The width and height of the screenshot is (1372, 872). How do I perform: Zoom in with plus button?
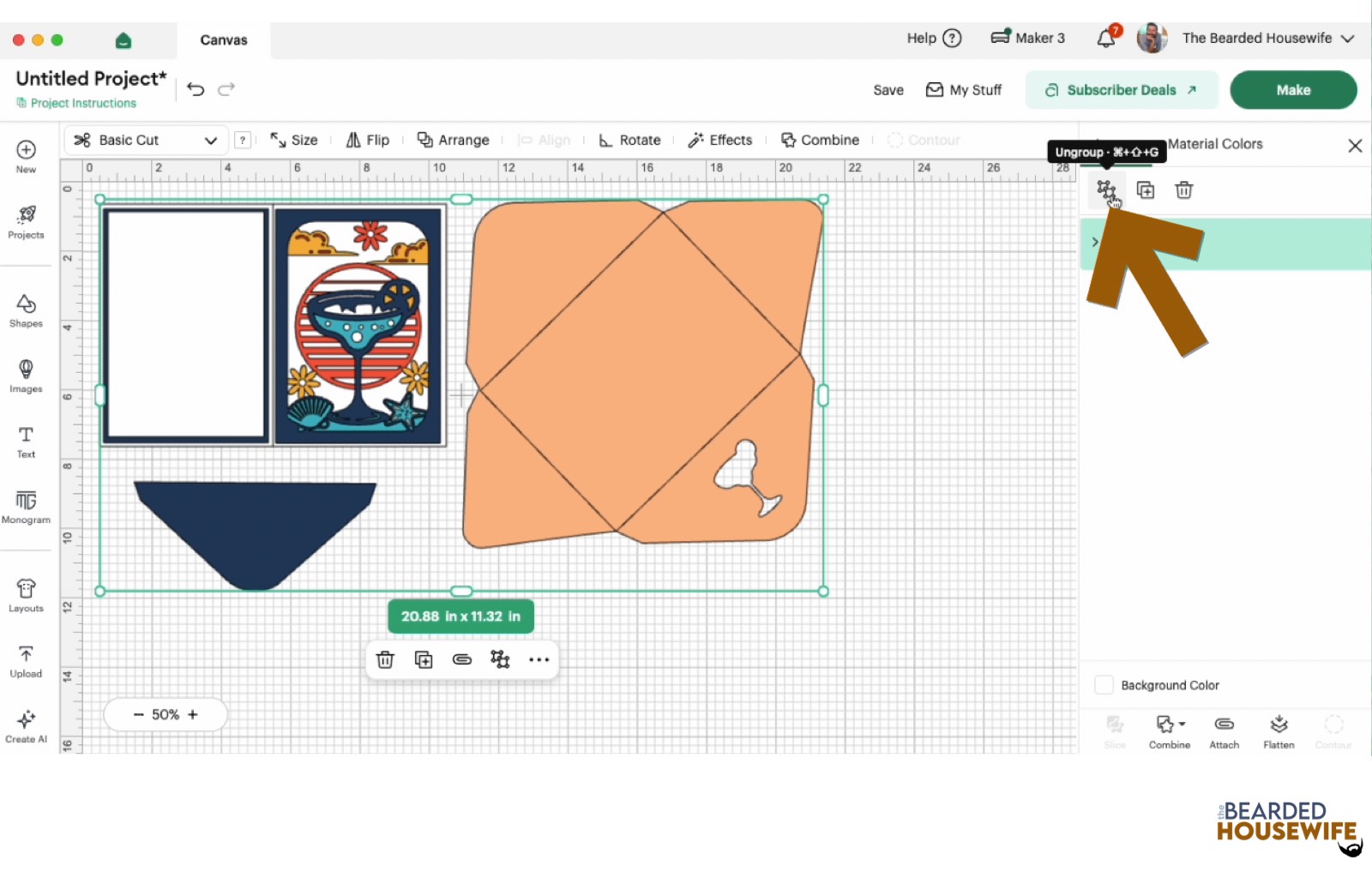pos(193,714)
